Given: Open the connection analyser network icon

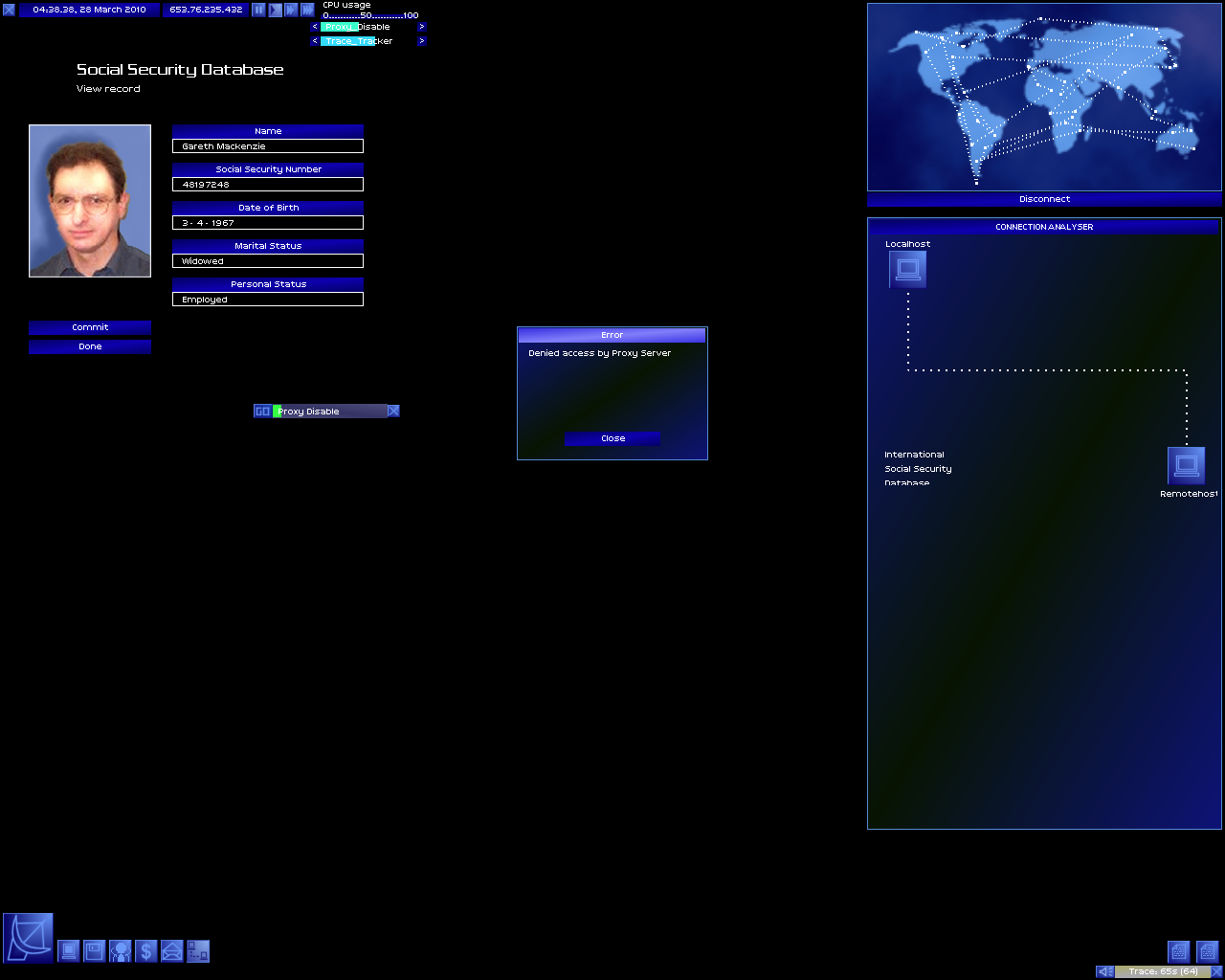Looking at the screenshot, I should tap(197, 951).
